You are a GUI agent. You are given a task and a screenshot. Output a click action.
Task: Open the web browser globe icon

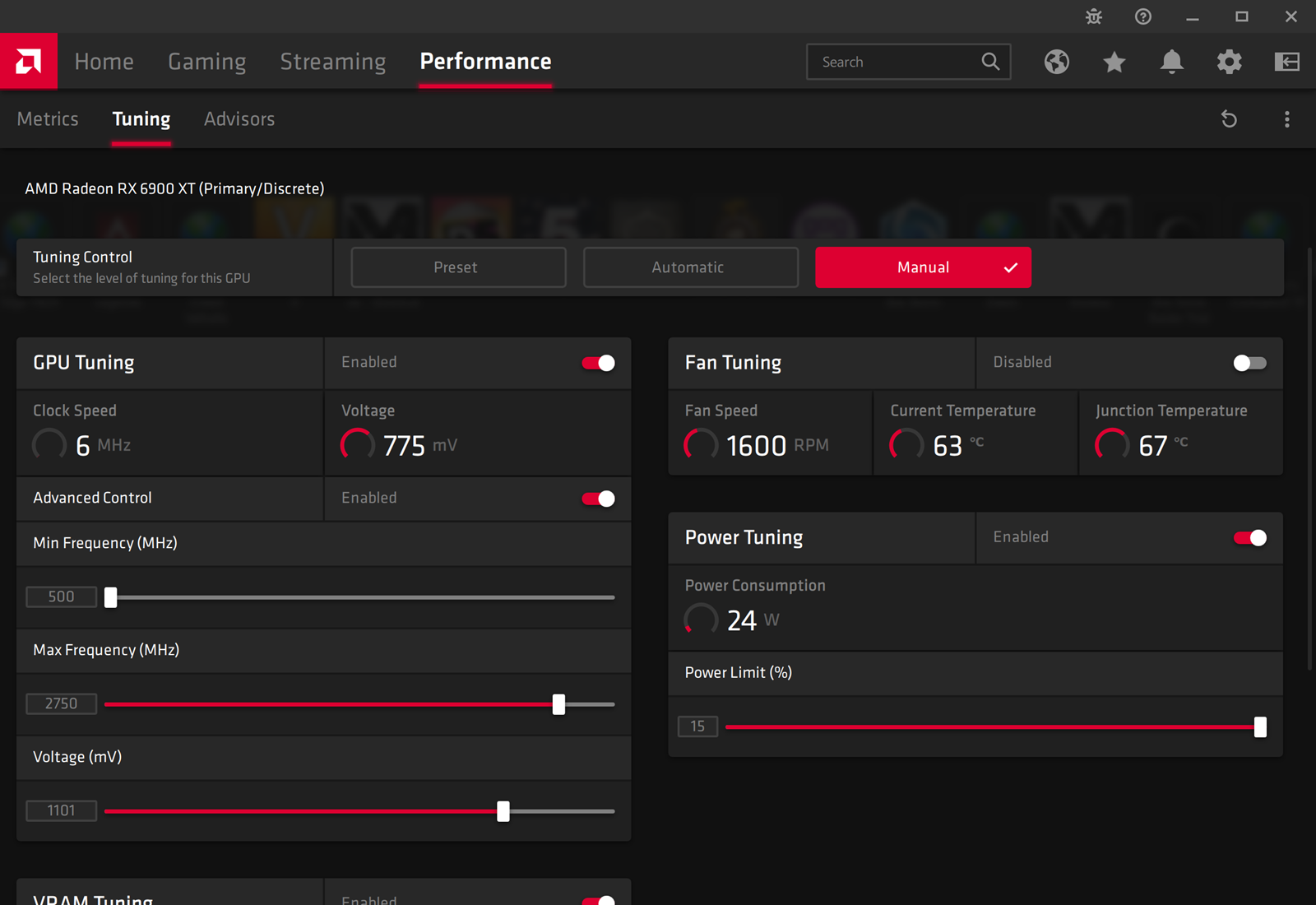click(1057, 62)
